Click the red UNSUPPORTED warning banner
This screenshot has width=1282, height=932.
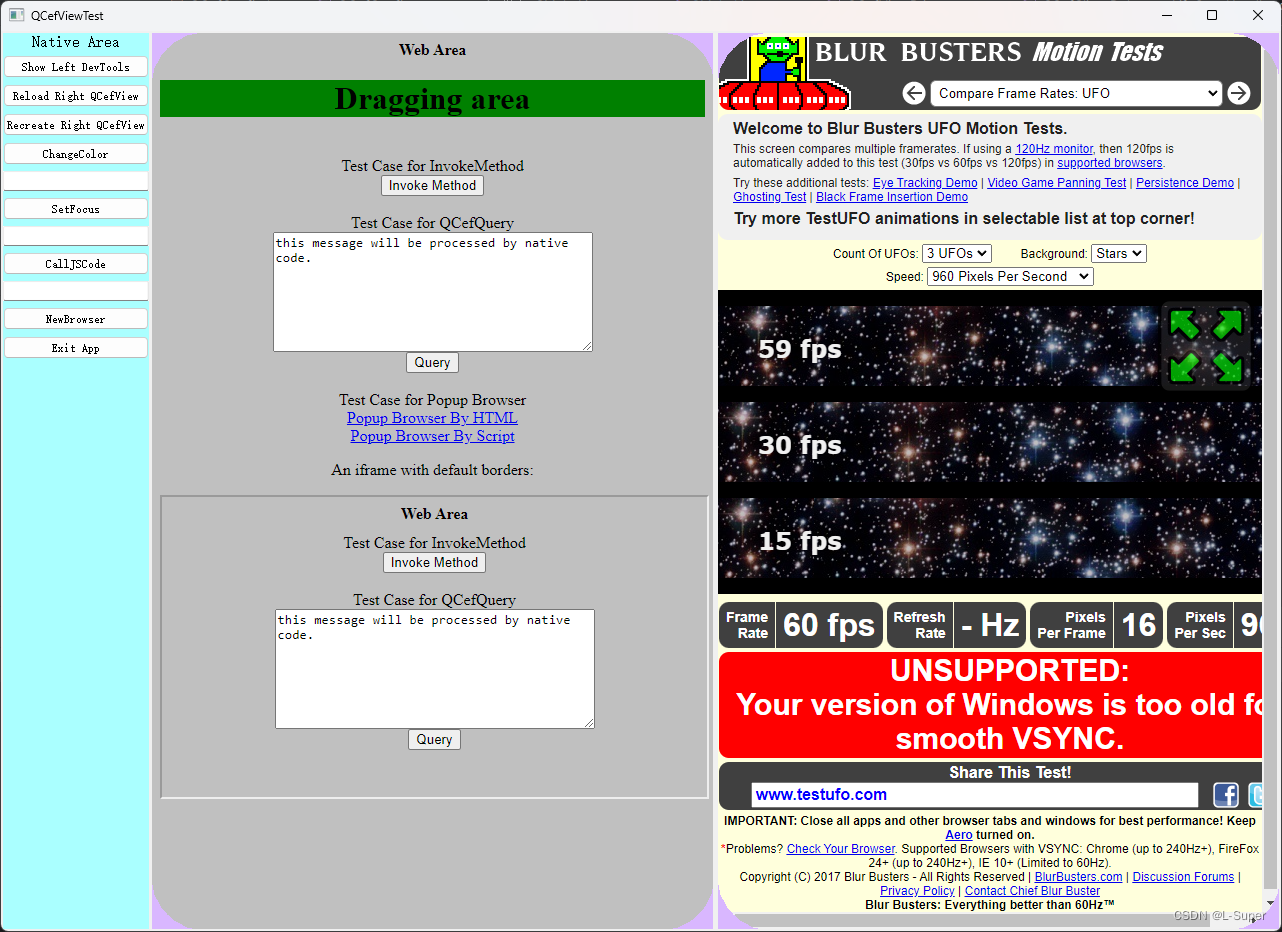(x=990, y=705)
